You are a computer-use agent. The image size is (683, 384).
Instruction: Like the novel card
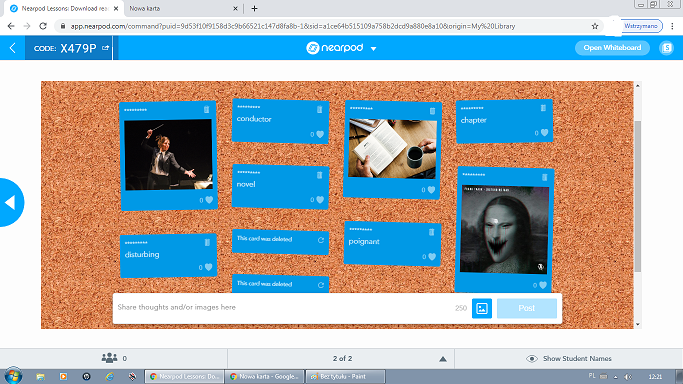click(320, 200)
